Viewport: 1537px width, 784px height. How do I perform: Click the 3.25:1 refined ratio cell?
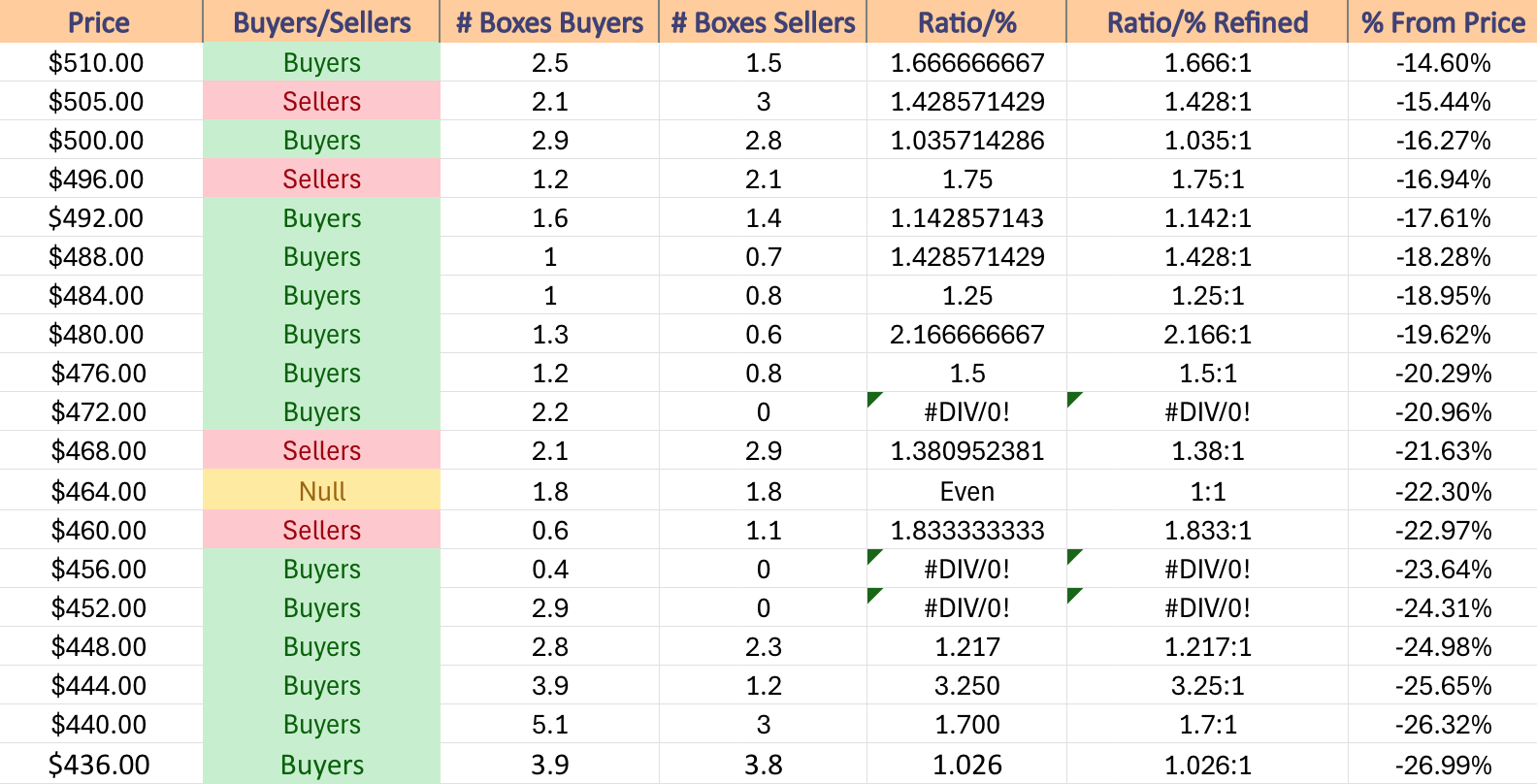1207,685
